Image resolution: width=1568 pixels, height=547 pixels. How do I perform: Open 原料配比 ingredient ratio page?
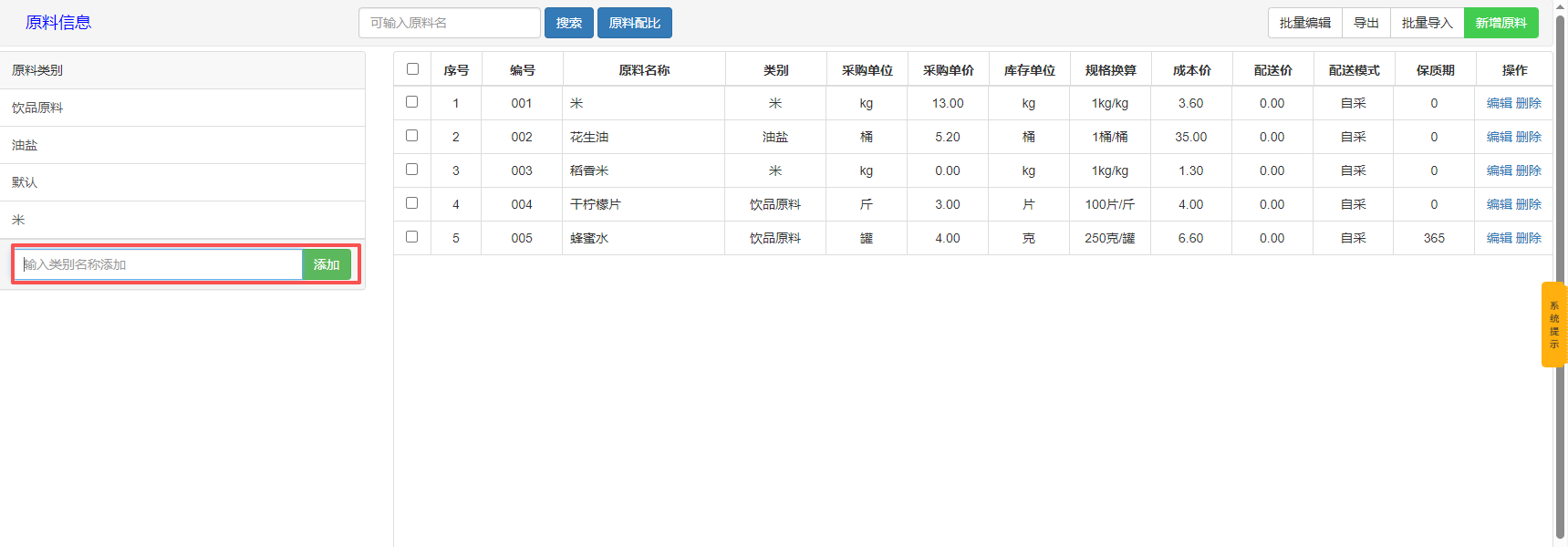tap(634, 23)
